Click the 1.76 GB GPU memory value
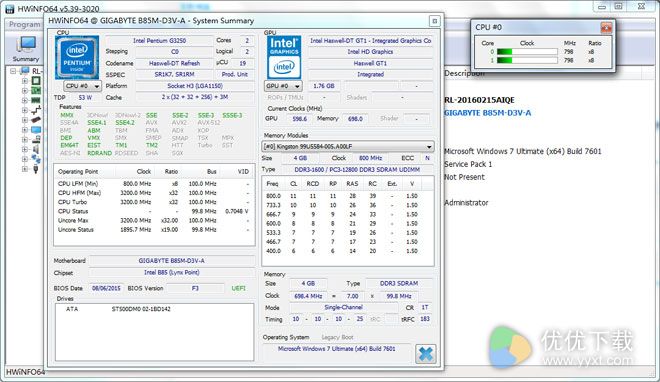This screenshot has height=382, width=660. click(323, 86)
